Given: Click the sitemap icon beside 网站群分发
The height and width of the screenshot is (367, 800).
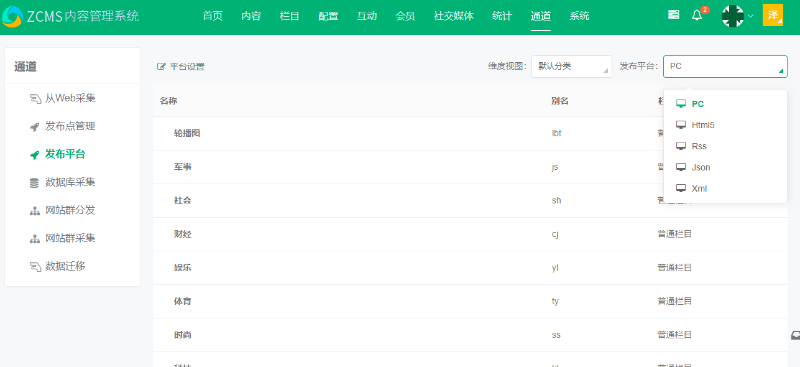Looking at the screenshot, I should click(x=35, y=211).
